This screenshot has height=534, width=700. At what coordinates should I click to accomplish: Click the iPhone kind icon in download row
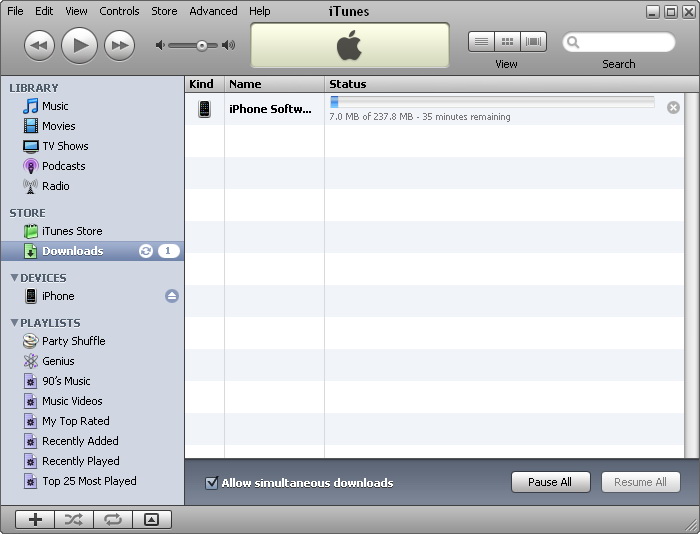point(204,109)
